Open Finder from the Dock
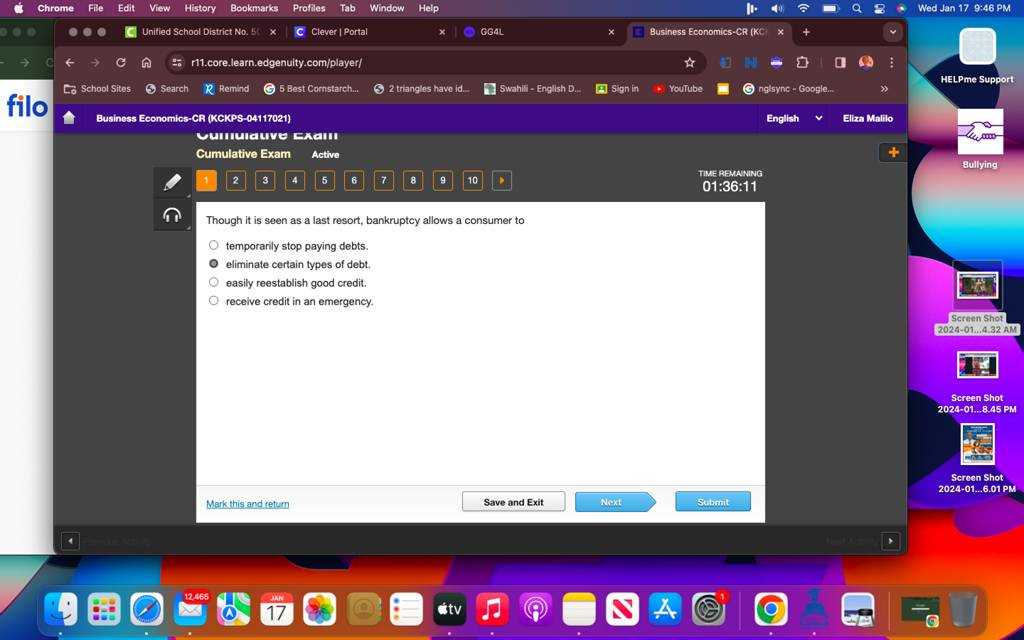The image size is (1024, 640). point(61,610)
